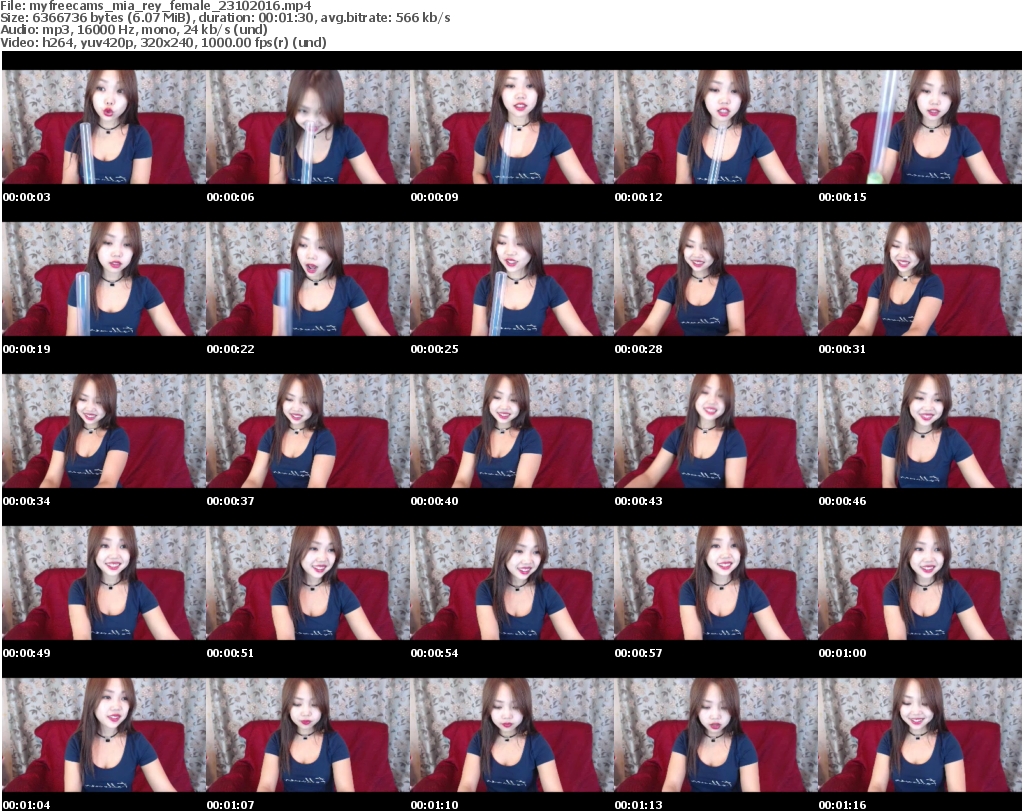This screenshot has height=811, width=1024.
Task: Select the thumbnail frame at 00:00:57
Action: (716, 583)
